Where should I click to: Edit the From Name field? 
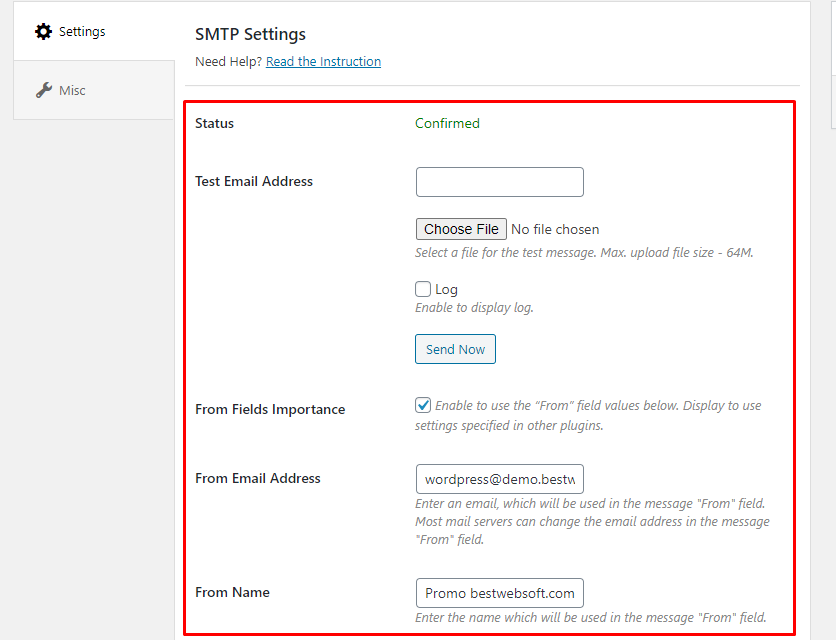[500, 593]
